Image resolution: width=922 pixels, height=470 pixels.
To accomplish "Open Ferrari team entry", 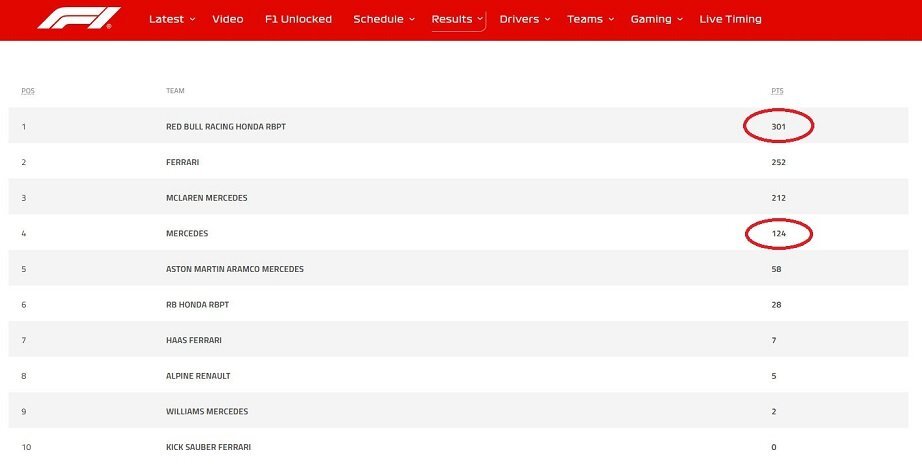I will click(x=182, y=162).
